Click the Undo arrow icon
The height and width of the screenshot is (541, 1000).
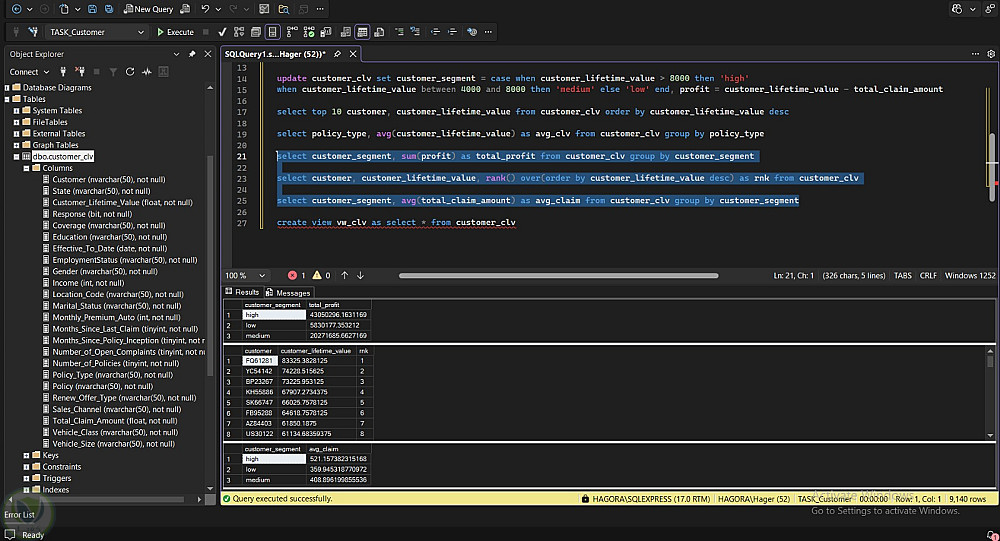click(205, 9)
